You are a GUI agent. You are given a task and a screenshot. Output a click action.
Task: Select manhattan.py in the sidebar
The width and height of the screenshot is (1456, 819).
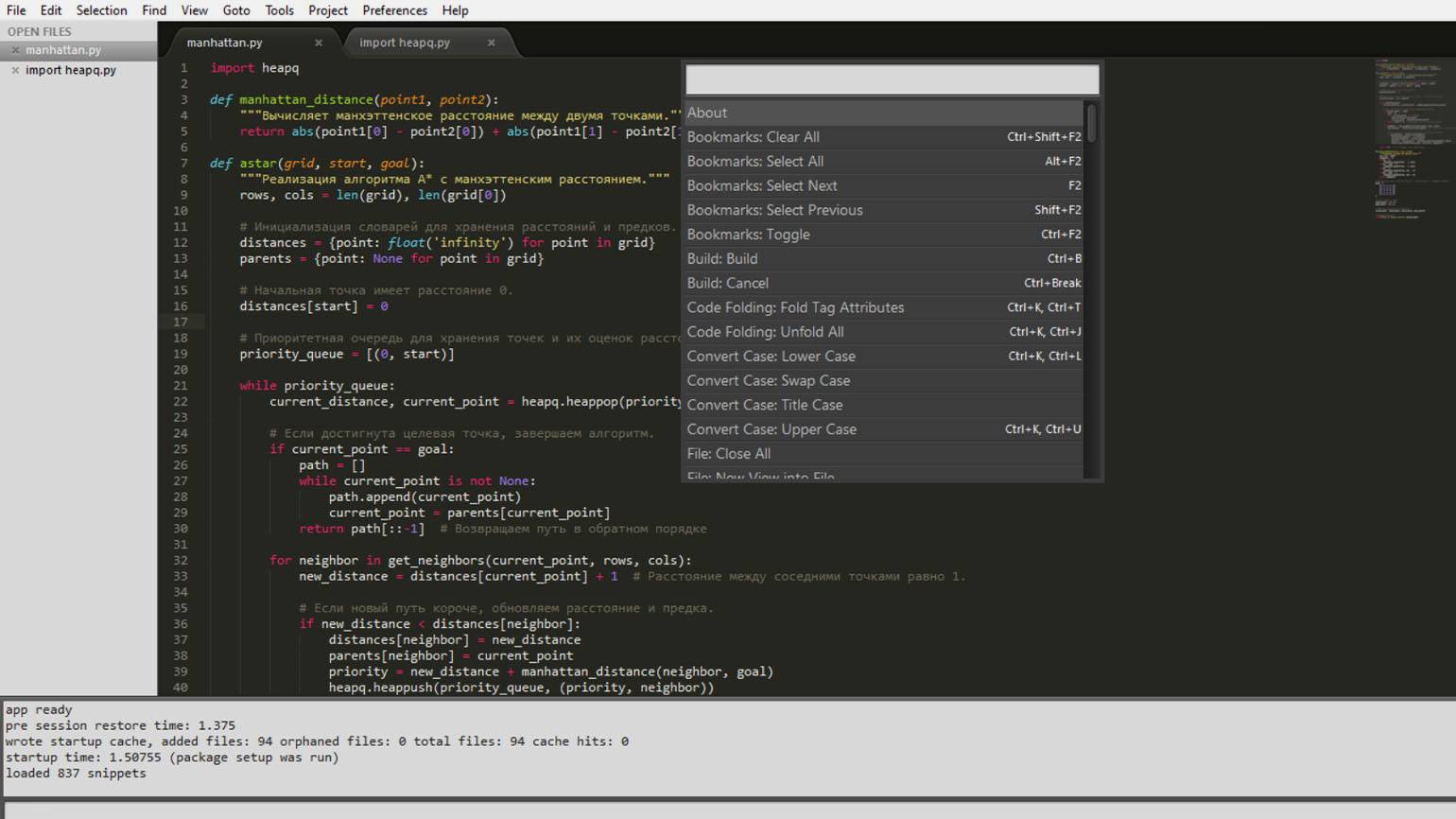[63, 50]
